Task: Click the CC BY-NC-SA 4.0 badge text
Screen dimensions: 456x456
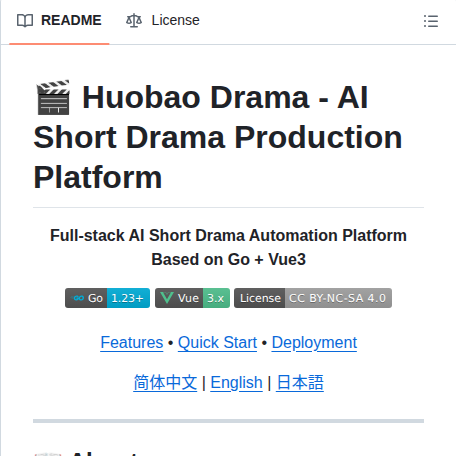Action: 337,298
